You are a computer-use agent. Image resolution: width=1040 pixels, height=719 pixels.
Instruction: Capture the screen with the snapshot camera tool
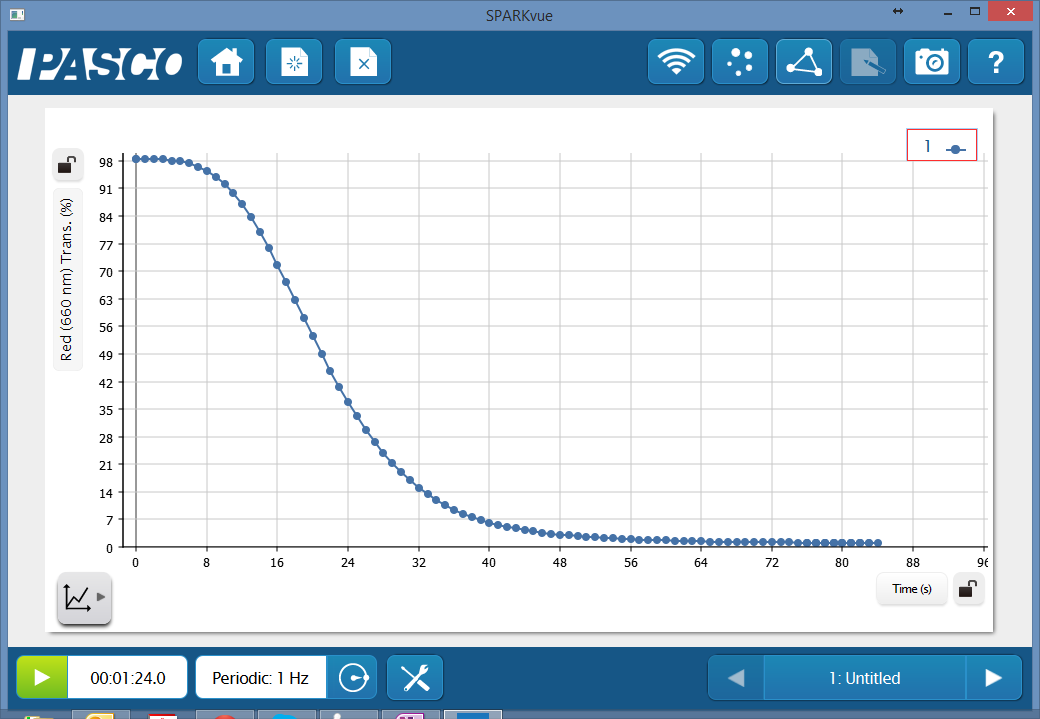pyautogui.click(x=931, y=61)
